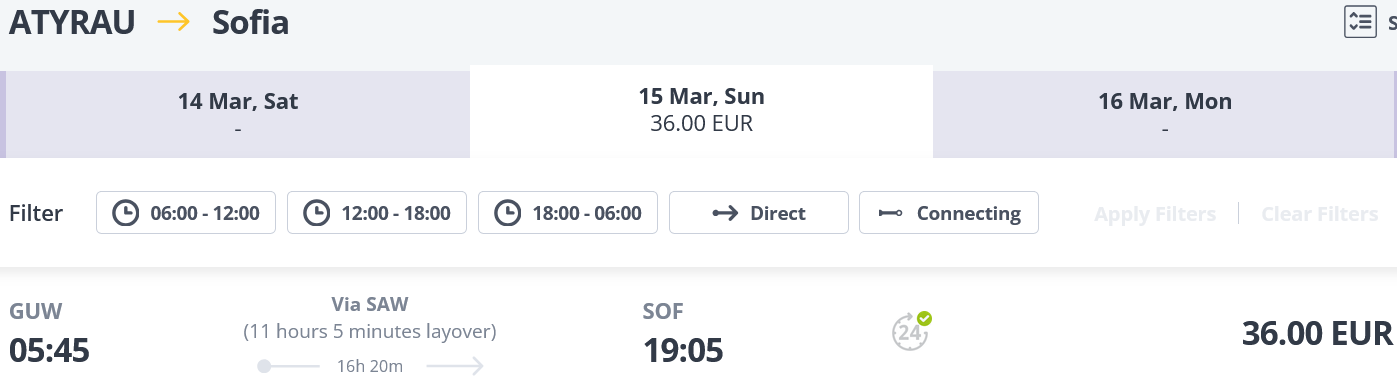Toggle the 12:00 - 18:00 time filter
Viewport: 1397px width, 381px height.
click(377, 213)
